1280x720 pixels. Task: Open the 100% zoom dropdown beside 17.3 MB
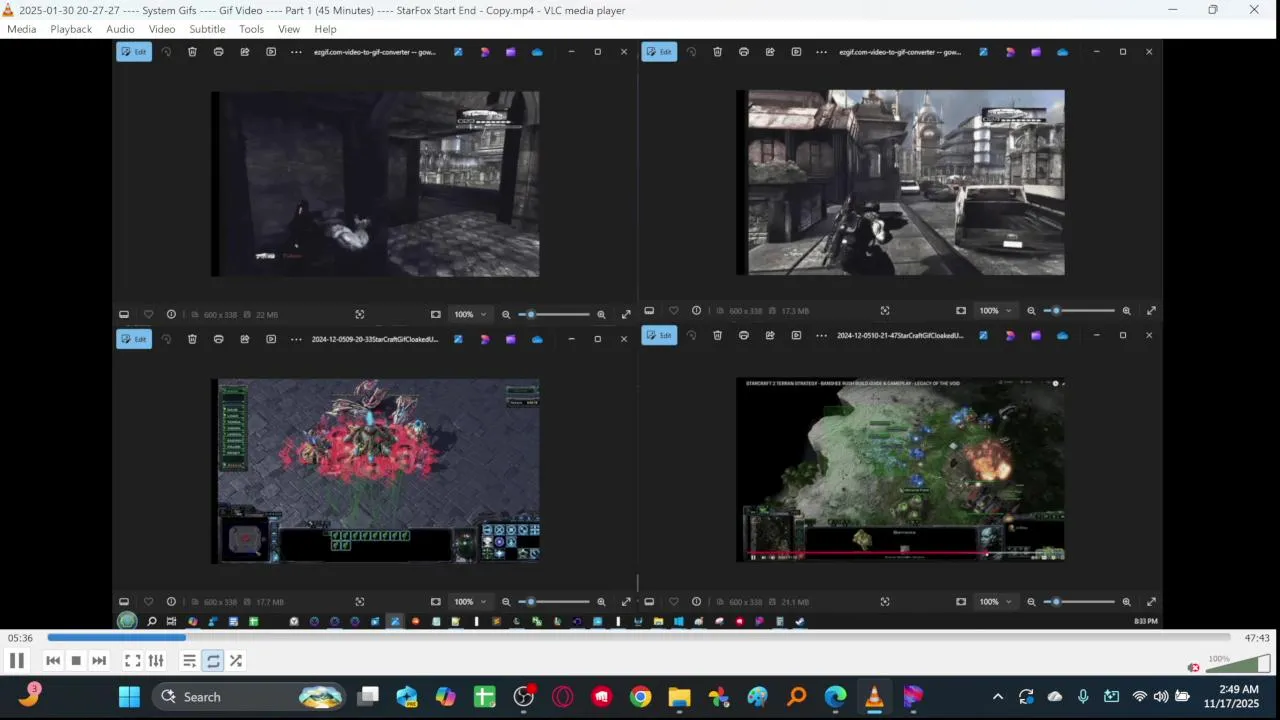(x=995, y=311)
